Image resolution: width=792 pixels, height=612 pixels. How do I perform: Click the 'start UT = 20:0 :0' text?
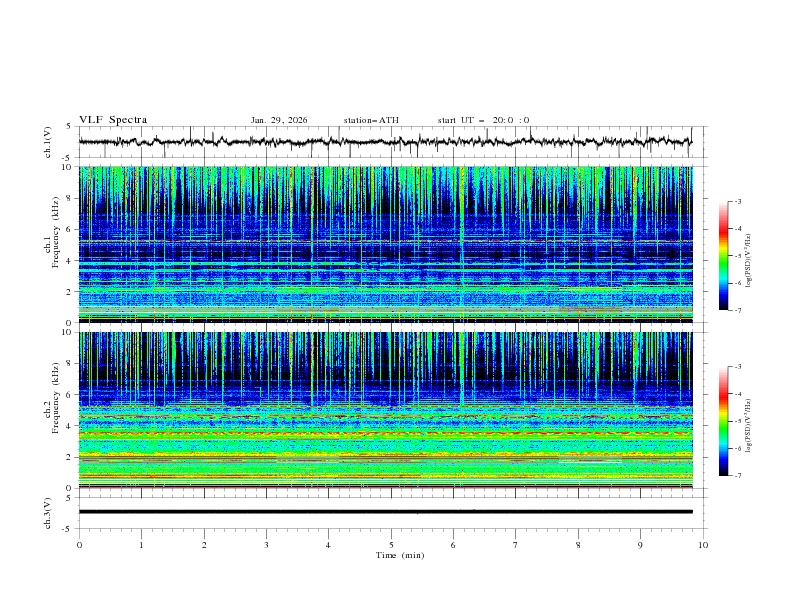click(x=483, y=120)
